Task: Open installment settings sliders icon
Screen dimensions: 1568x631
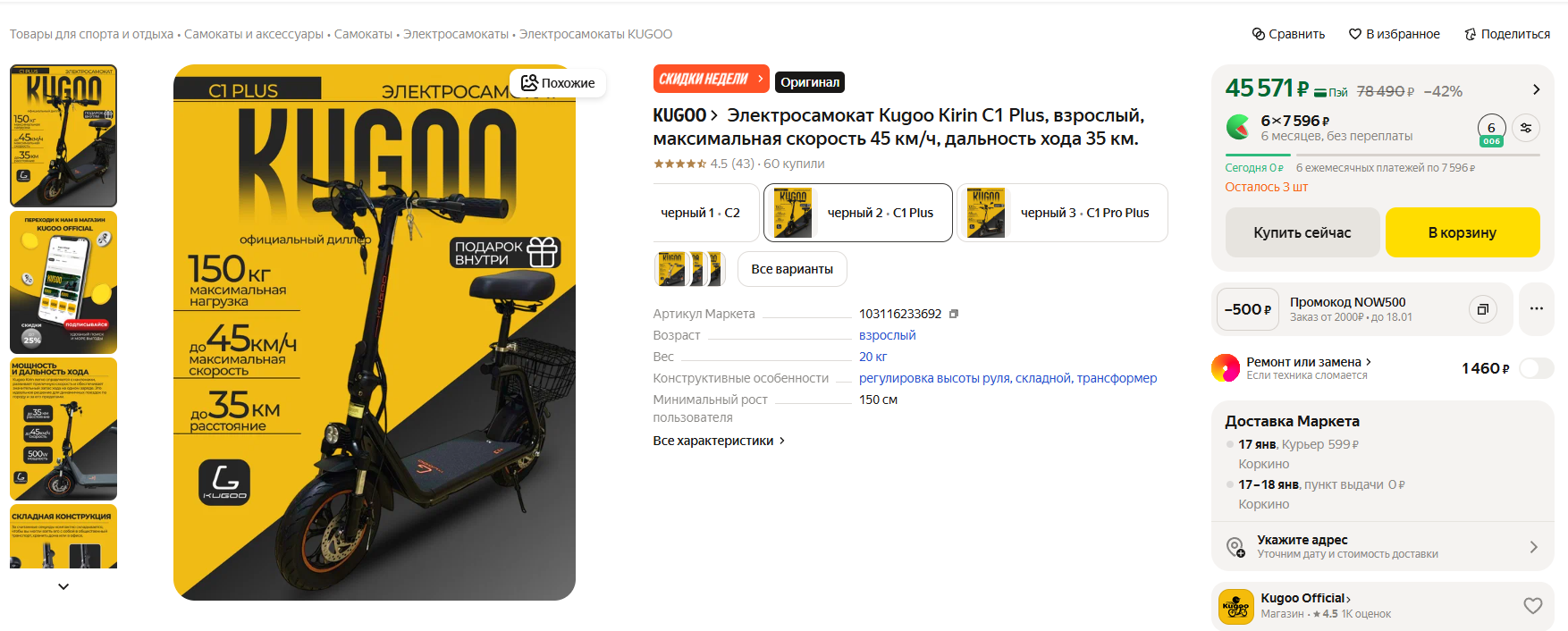Action: click(1526, 128)
